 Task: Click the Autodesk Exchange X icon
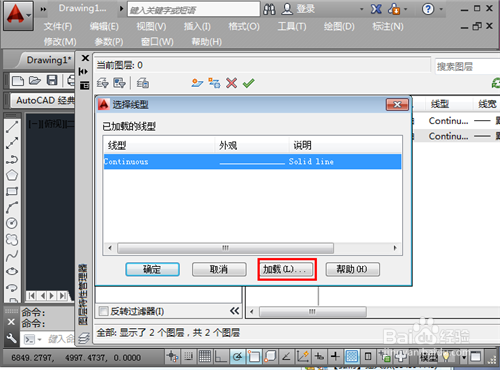pyautogui.click(x=376, y=9)
